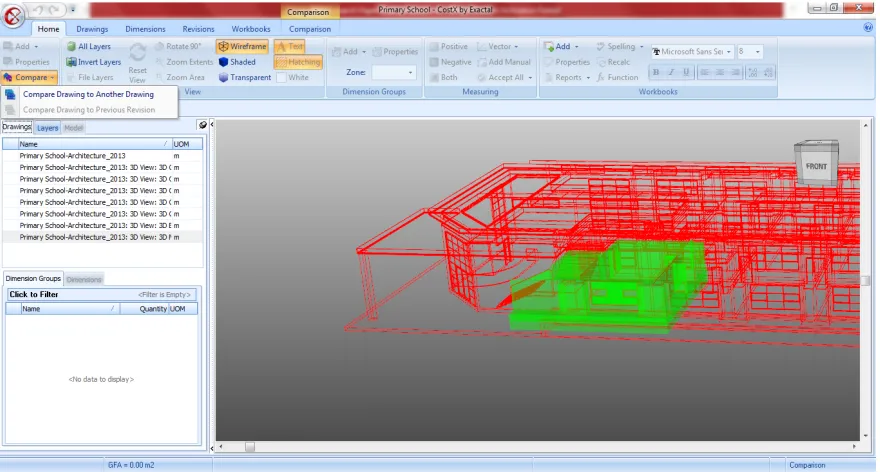The image size is (880, 472).
Task: Open the Zone combo box
Action: (393, 72)
